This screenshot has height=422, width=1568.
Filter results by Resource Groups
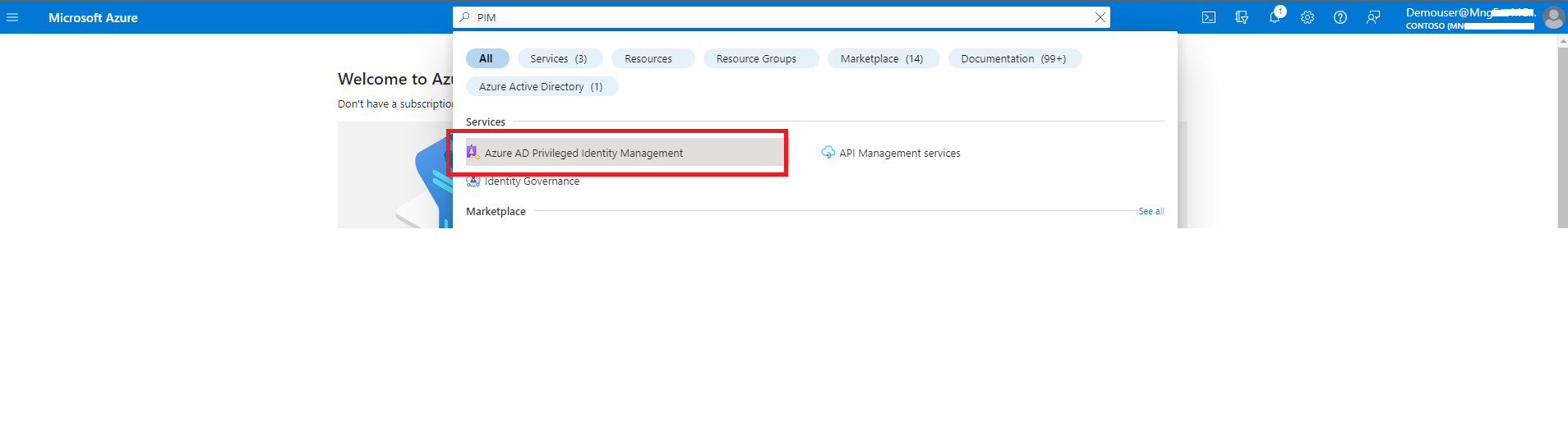(756, 58)
